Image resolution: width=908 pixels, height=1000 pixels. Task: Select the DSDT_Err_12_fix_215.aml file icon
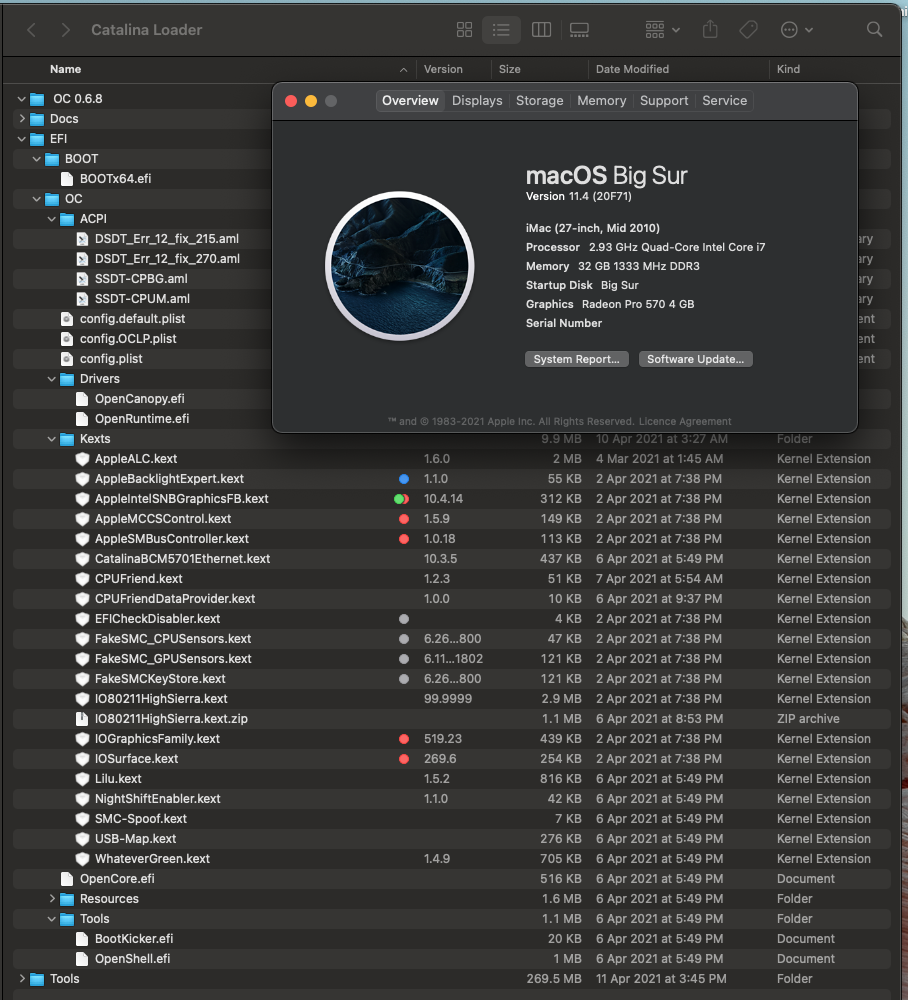(x=82, y=239)
